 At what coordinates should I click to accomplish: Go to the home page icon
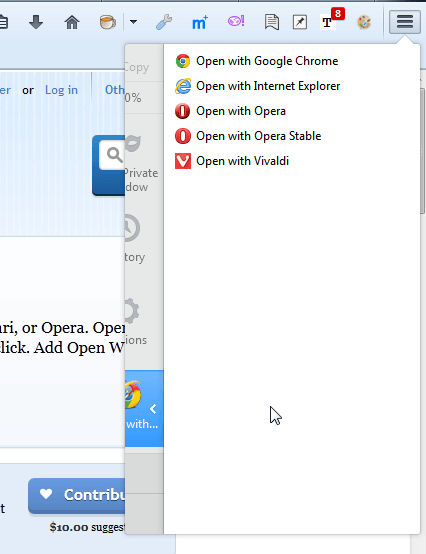point(72,22)
